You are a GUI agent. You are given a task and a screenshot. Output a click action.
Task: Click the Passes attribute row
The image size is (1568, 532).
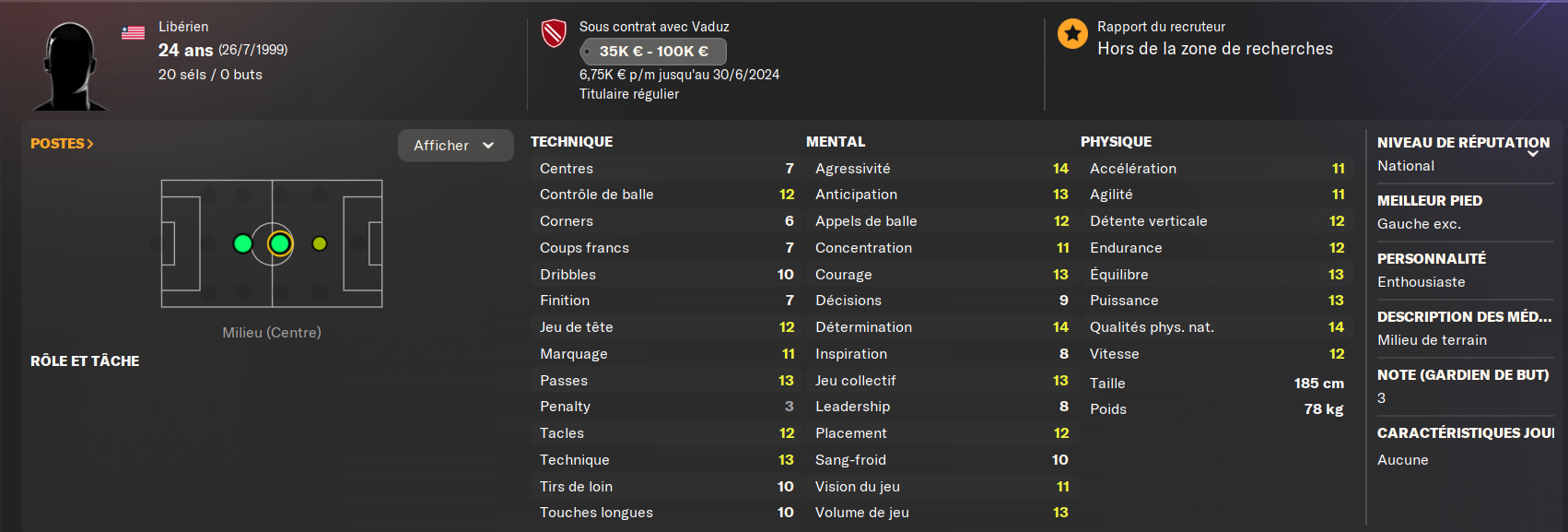tap(666, 381)
